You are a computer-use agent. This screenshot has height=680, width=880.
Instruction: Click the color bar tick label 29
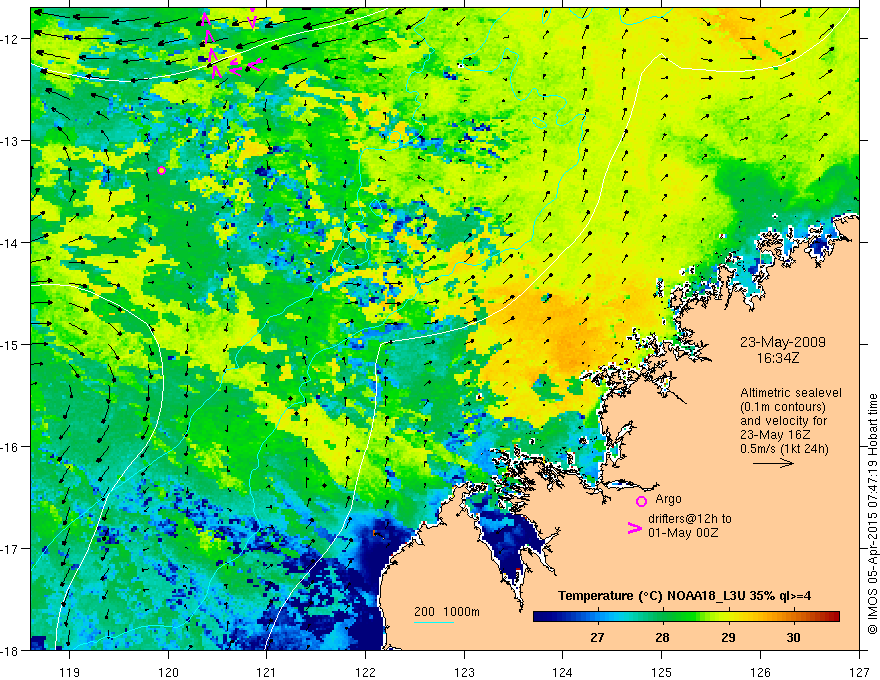click(x=728, y=638)
